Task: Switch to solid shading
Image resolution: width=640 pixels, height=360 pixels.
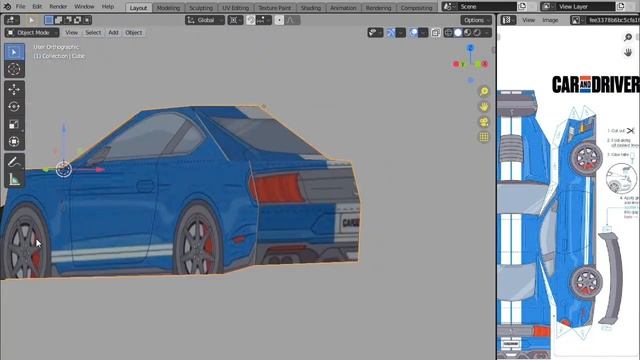Action: 458,33
